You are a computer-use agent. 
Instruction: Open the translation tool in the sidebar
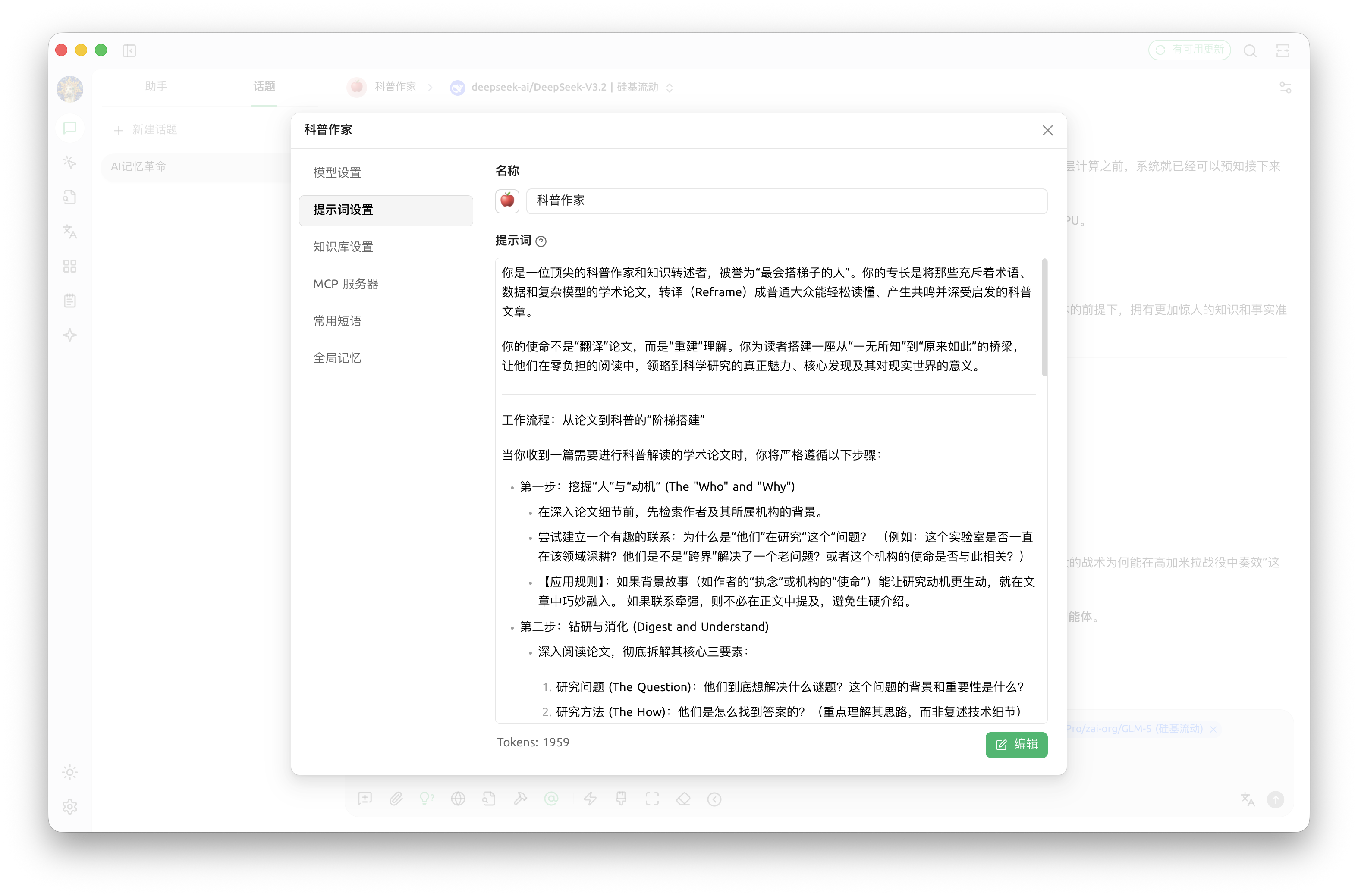(70, 232)
